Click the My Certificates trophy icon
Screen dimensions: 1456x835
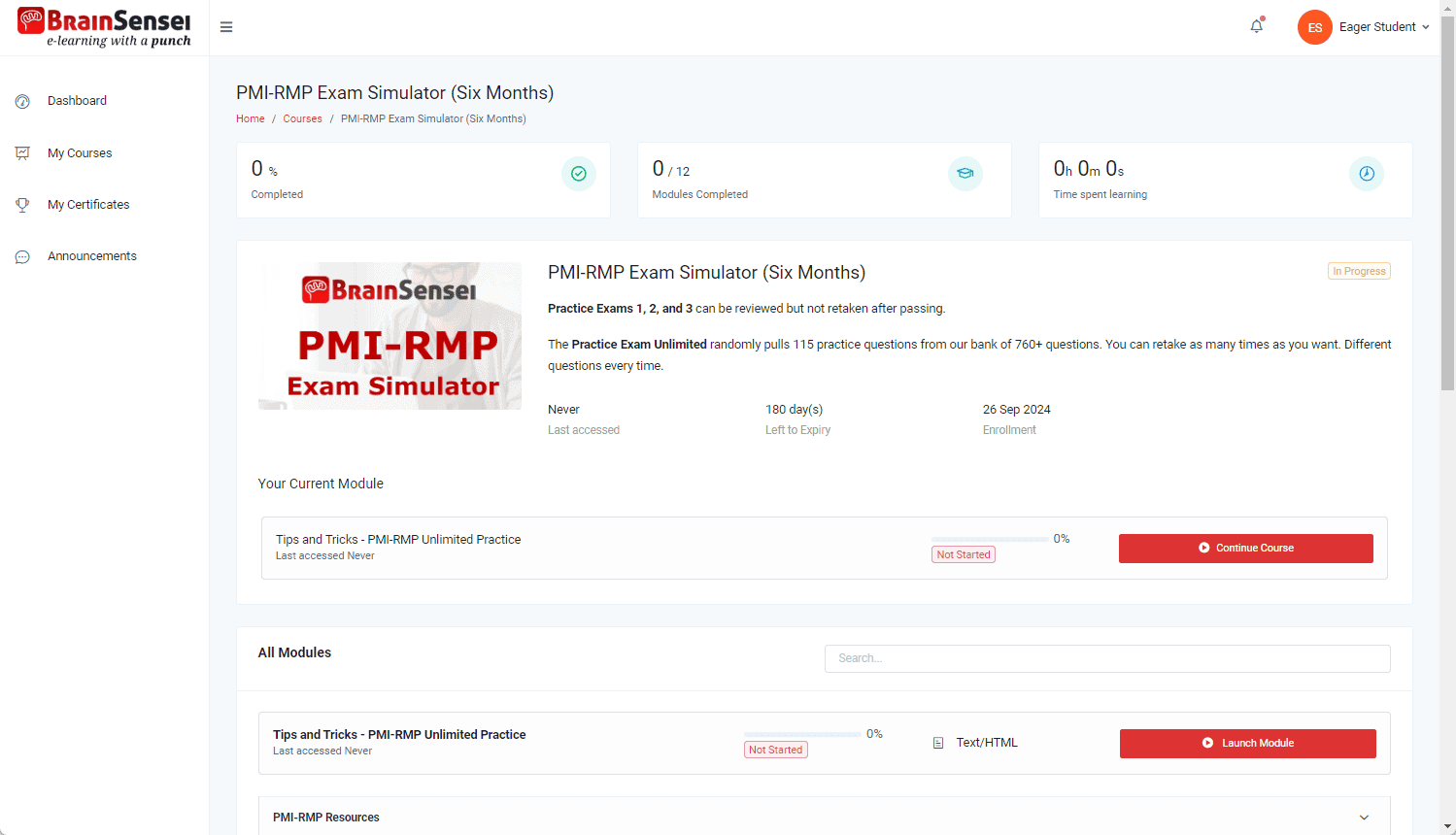point(22,205)
